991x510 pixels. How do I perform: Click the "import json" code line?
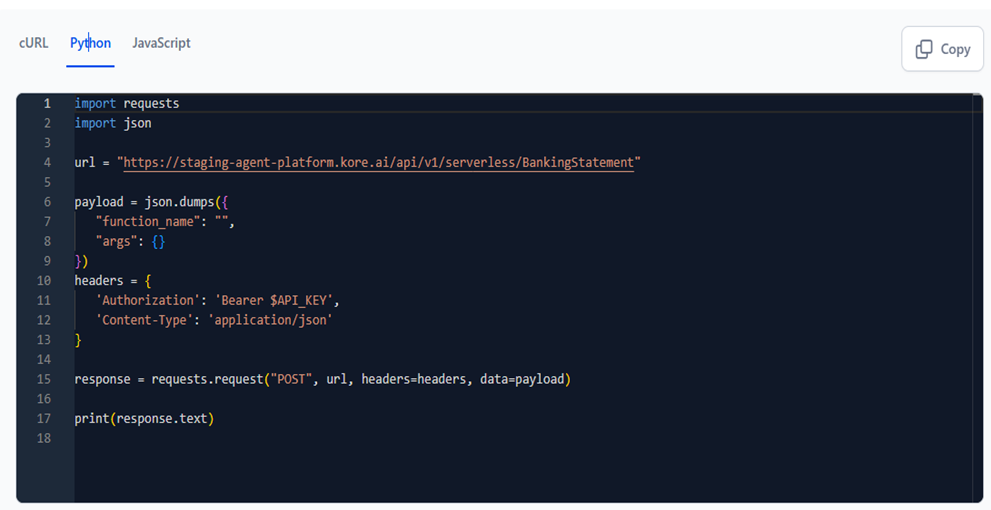pos(113,123)
